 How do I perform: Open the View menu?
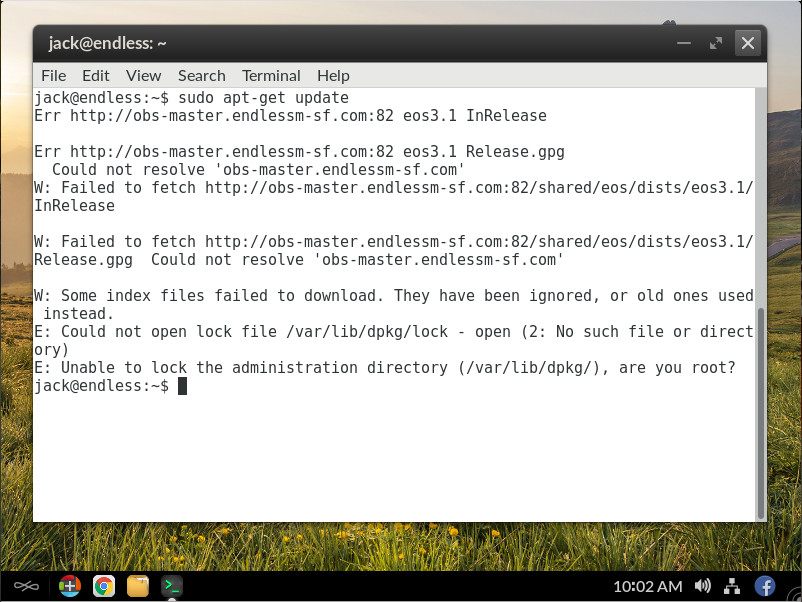tap(143, 75)
